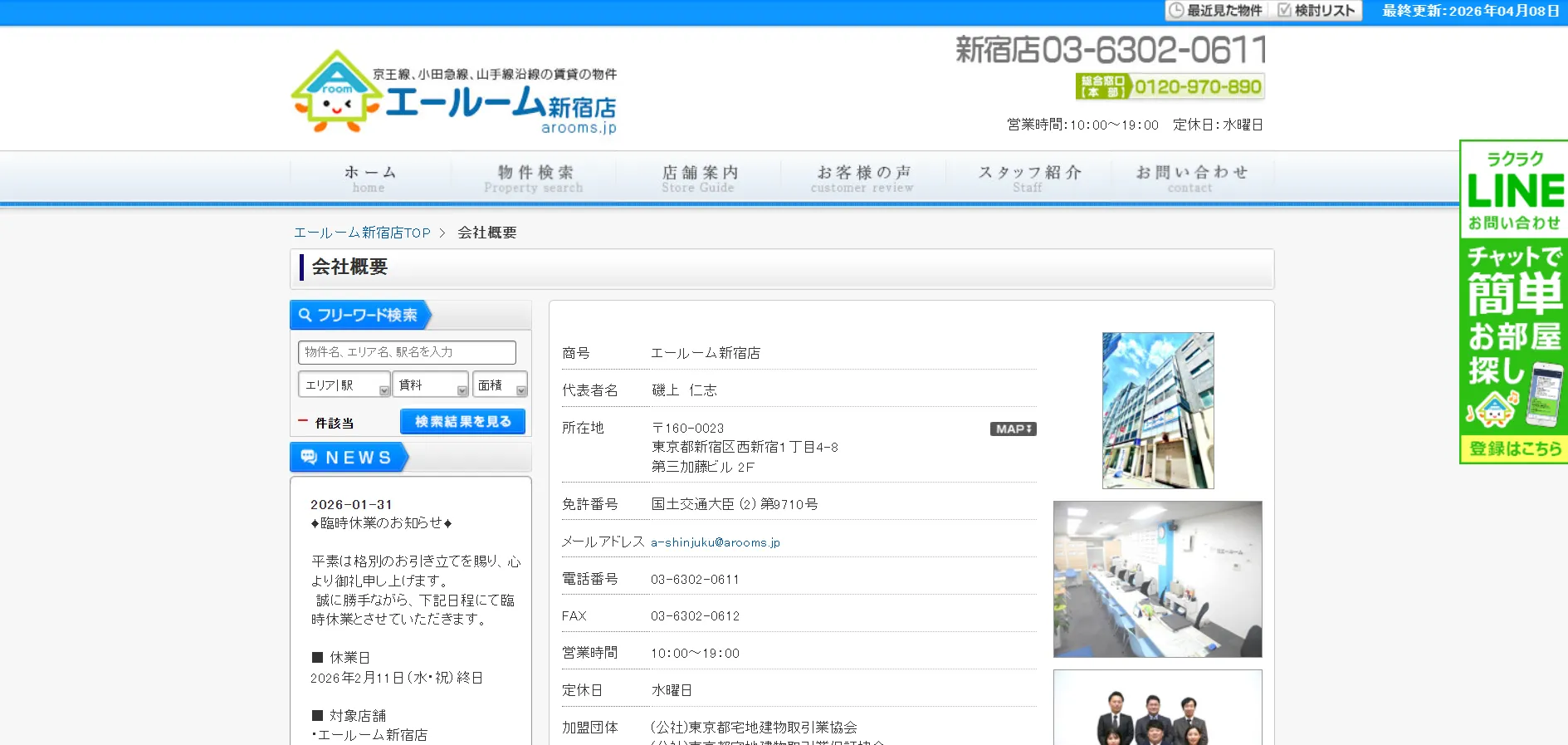Open the 賃料 rent dropdown
The image size is (1568, 745).
[x=430, y=385]
